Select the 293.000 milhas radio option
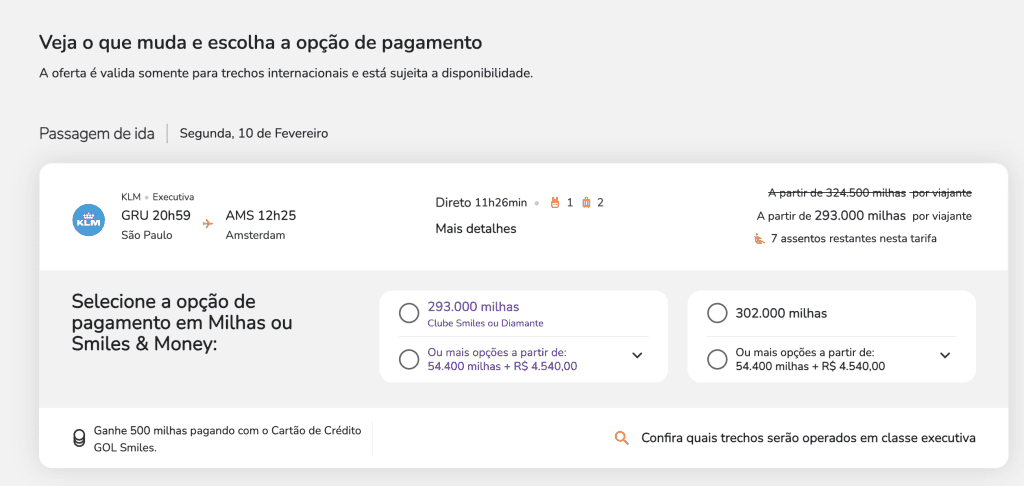The height and width of the screenshot is (486, 1024). tap(409, 314)
